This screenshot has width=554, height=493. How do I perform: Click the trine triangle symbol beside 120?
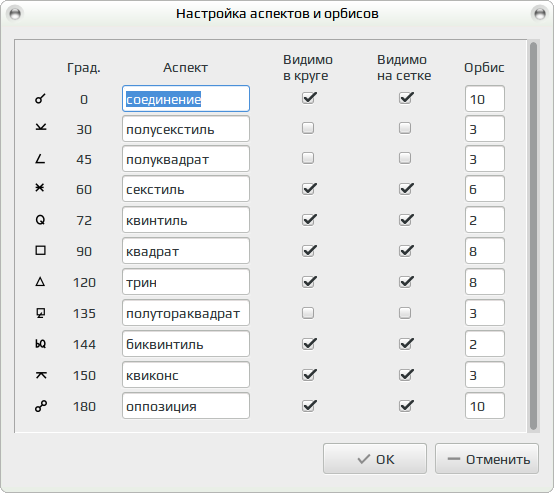40,282
